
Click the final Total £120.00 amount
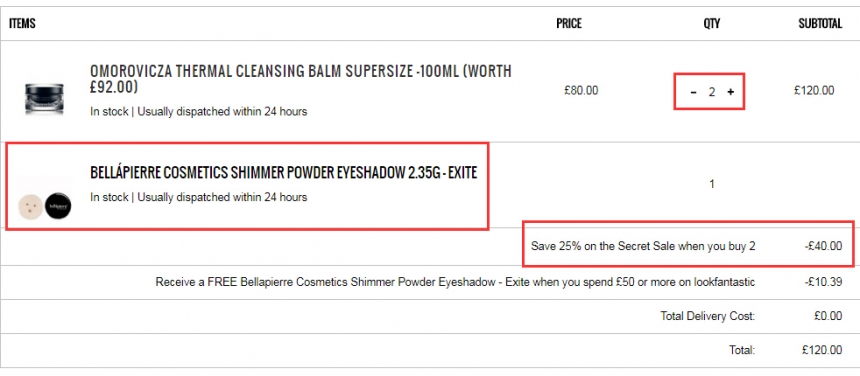click(822, 350)
